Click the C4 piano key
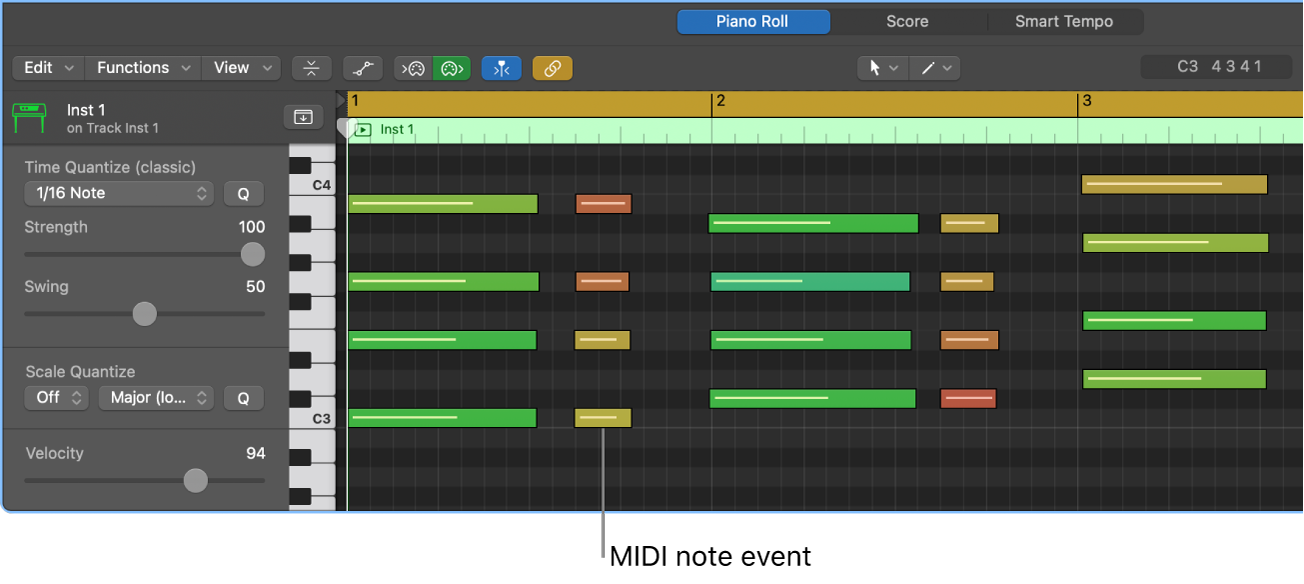1304x584 pixels. (322, 186)
